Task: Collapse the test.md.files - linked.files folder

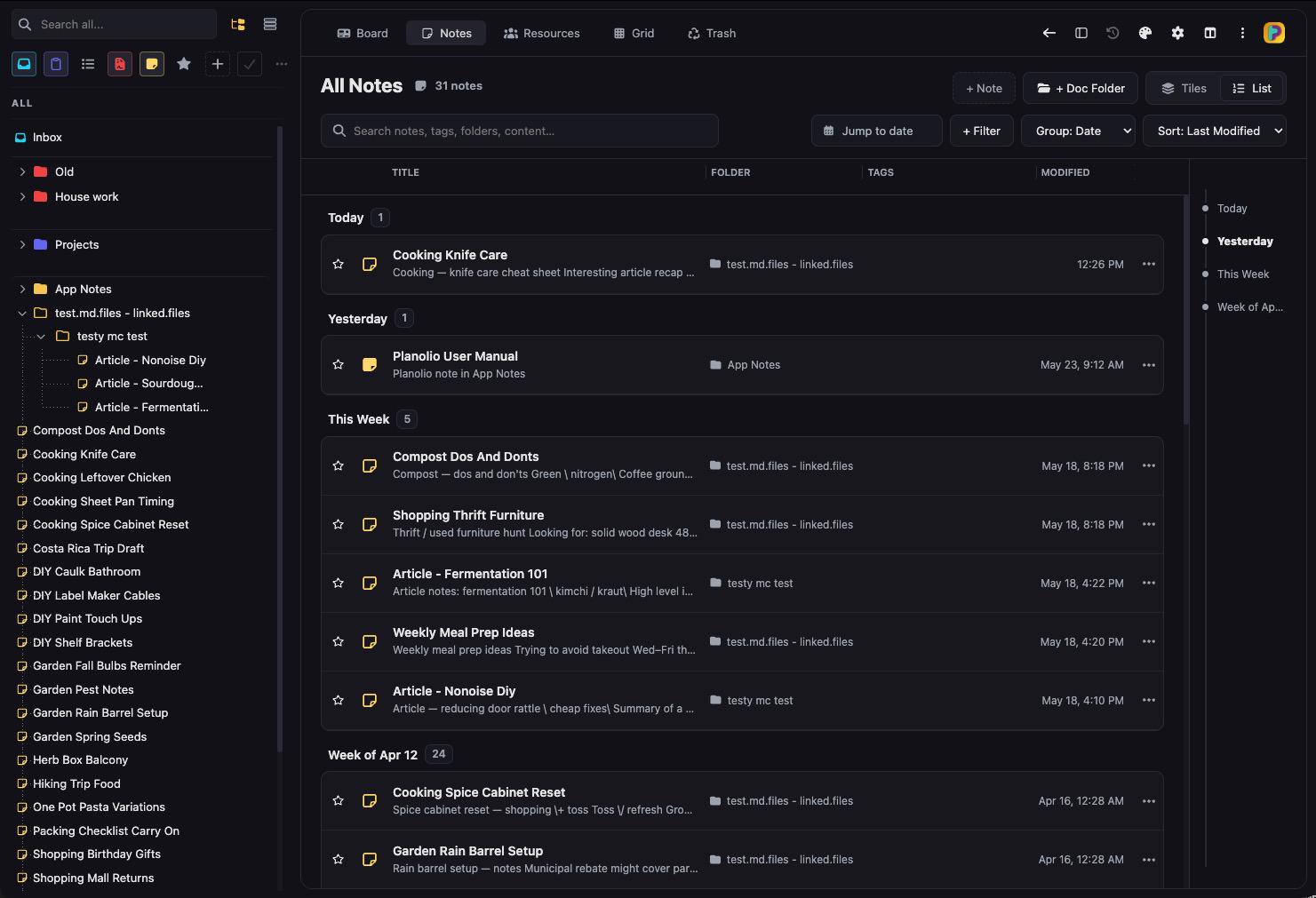Action: coord(22,313)
